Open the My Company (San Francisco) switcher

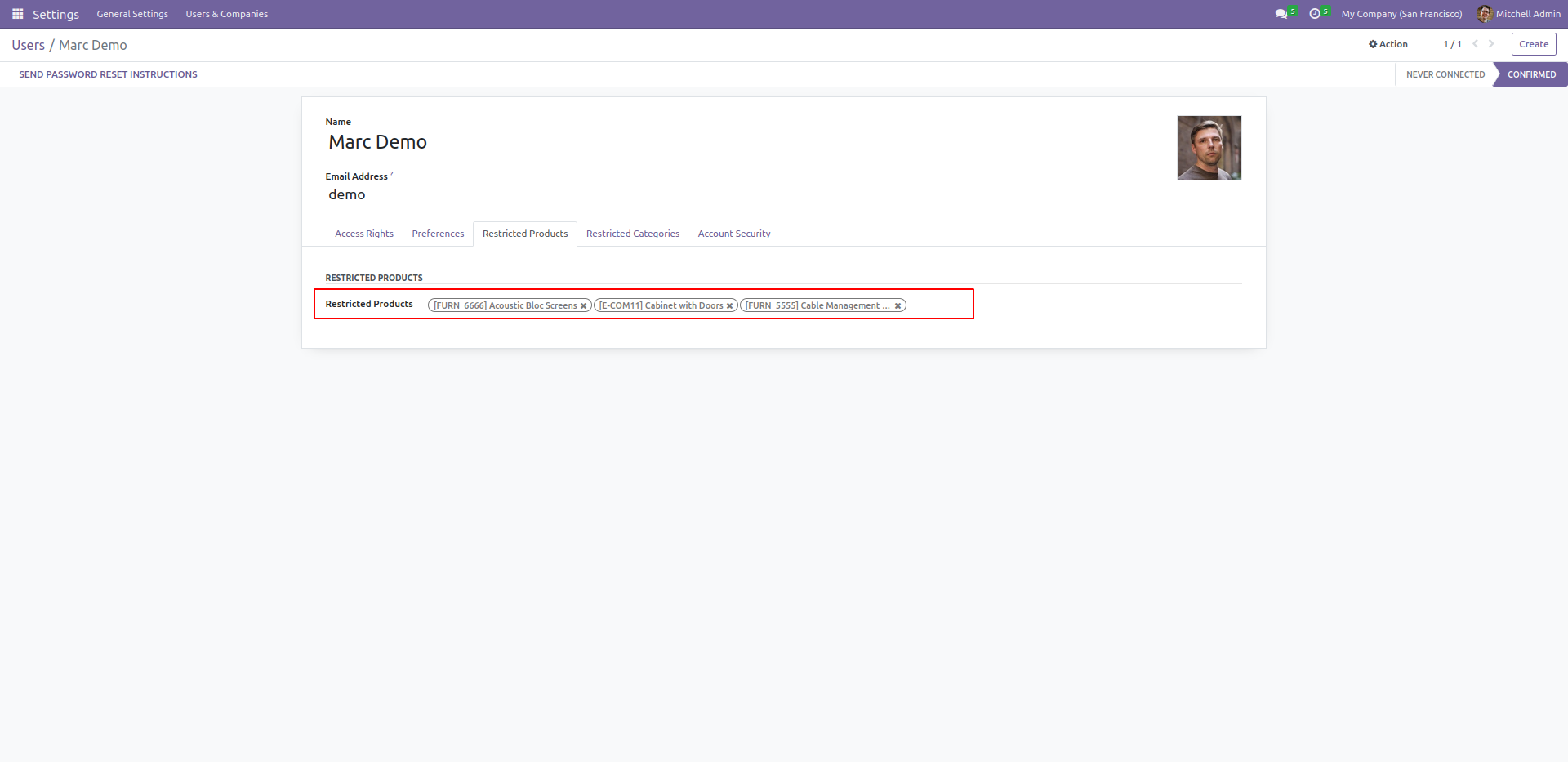point(1401,14)
